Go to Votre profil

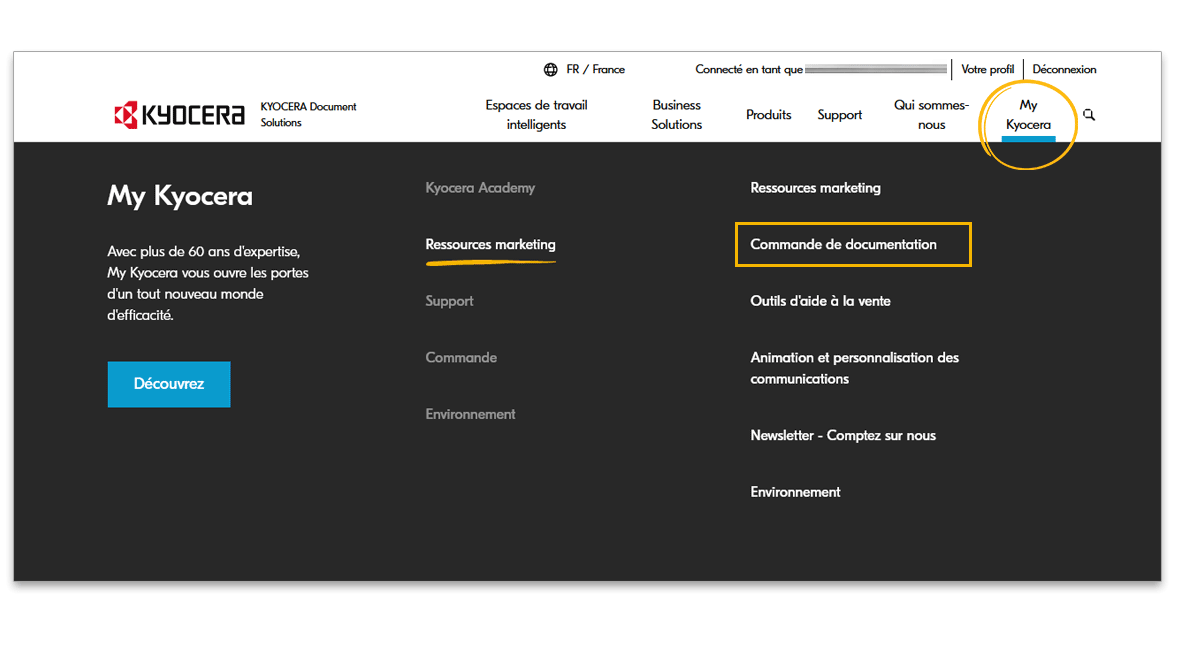[x=987, y=70]
